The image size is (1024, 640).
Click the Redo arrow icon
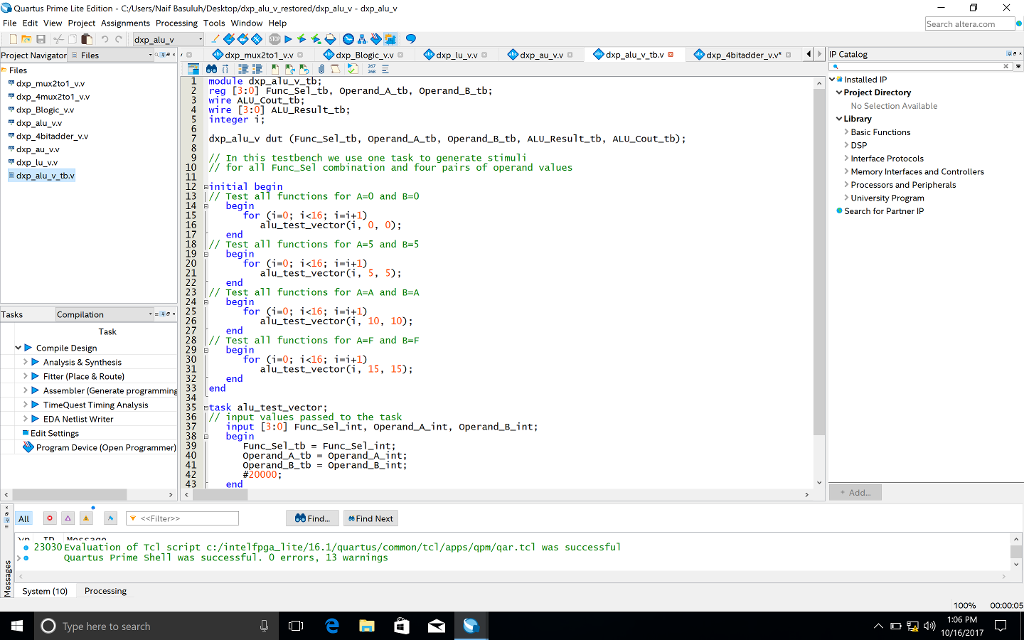click(118, 39)
